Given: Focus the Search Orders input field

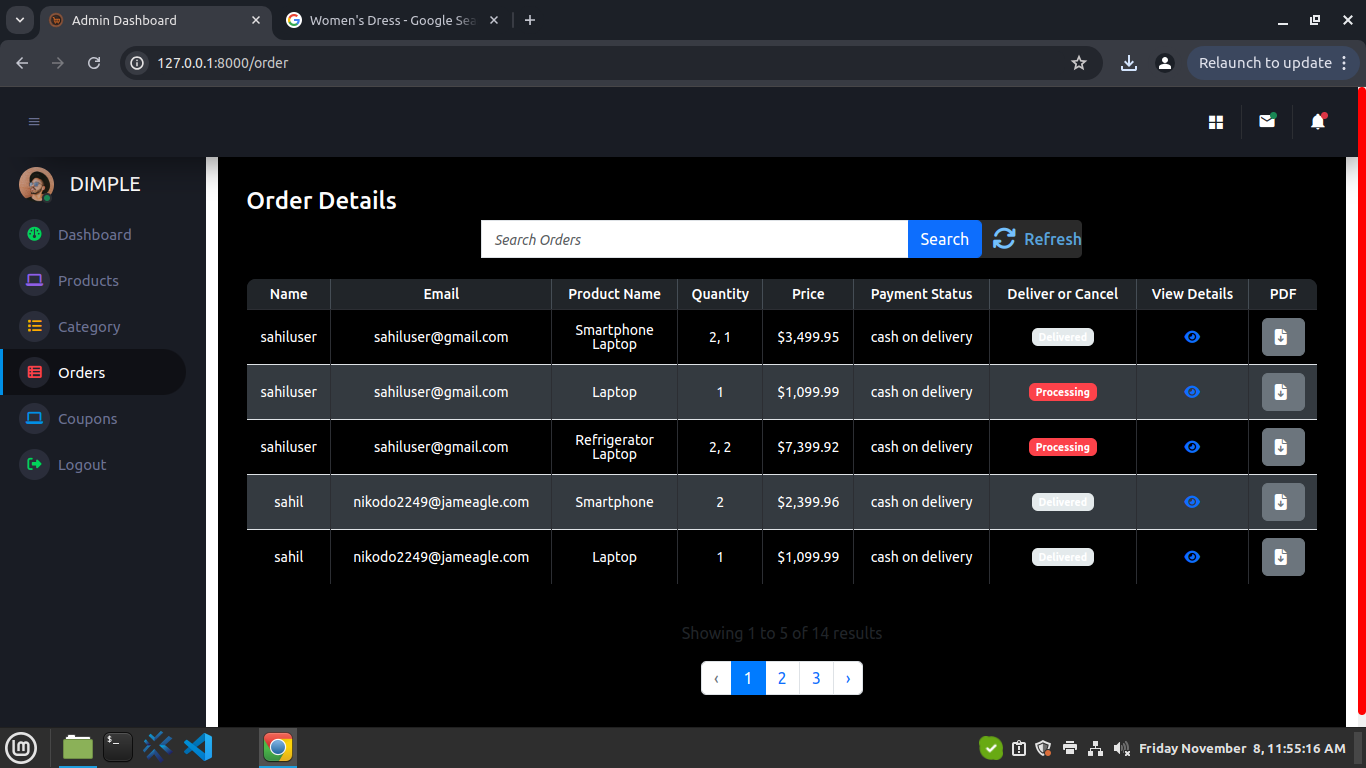Looking at the screenshot, I should pos(694,239).
